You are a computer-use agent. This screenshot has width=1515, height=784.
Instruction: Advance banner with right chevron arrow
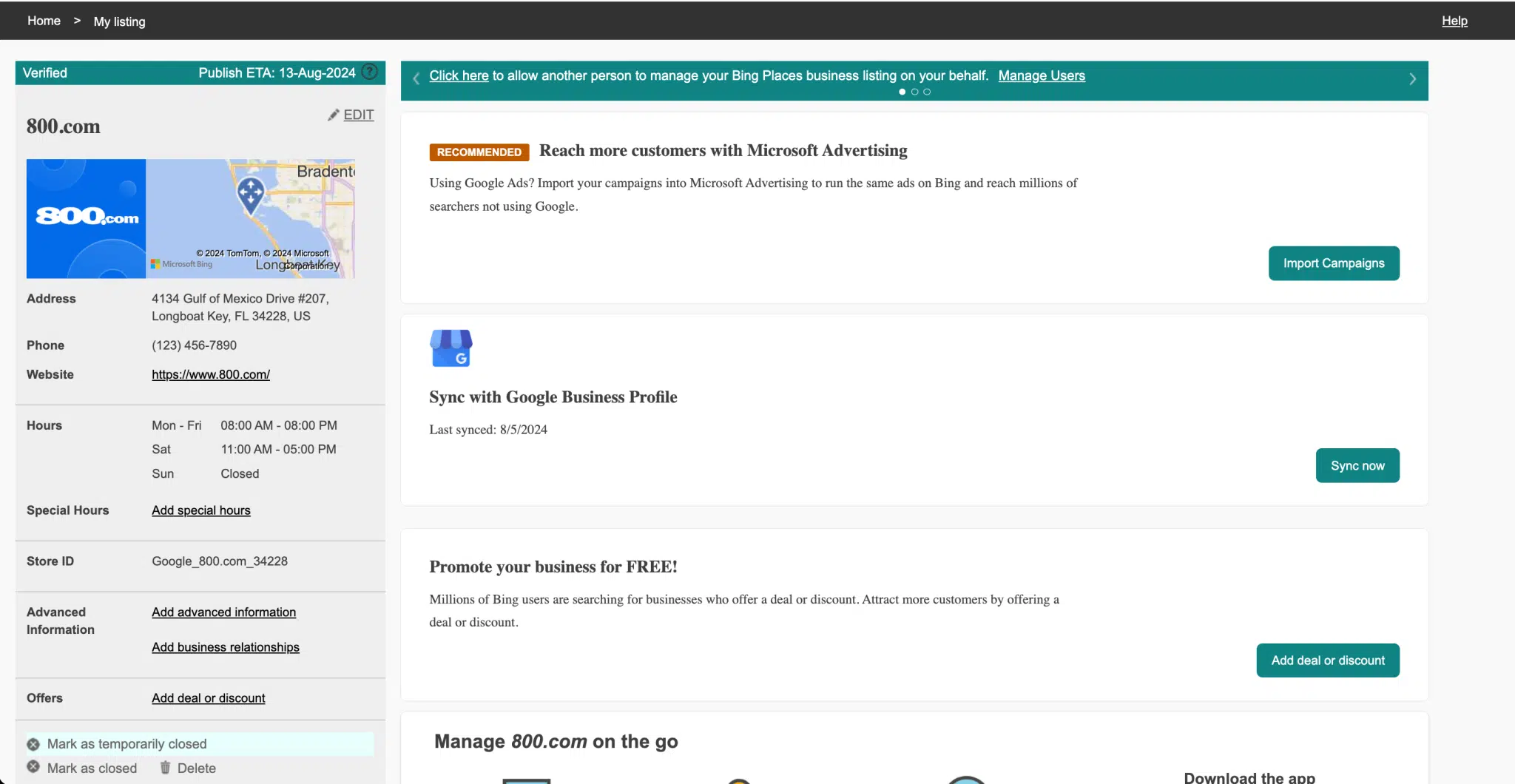1412,78
